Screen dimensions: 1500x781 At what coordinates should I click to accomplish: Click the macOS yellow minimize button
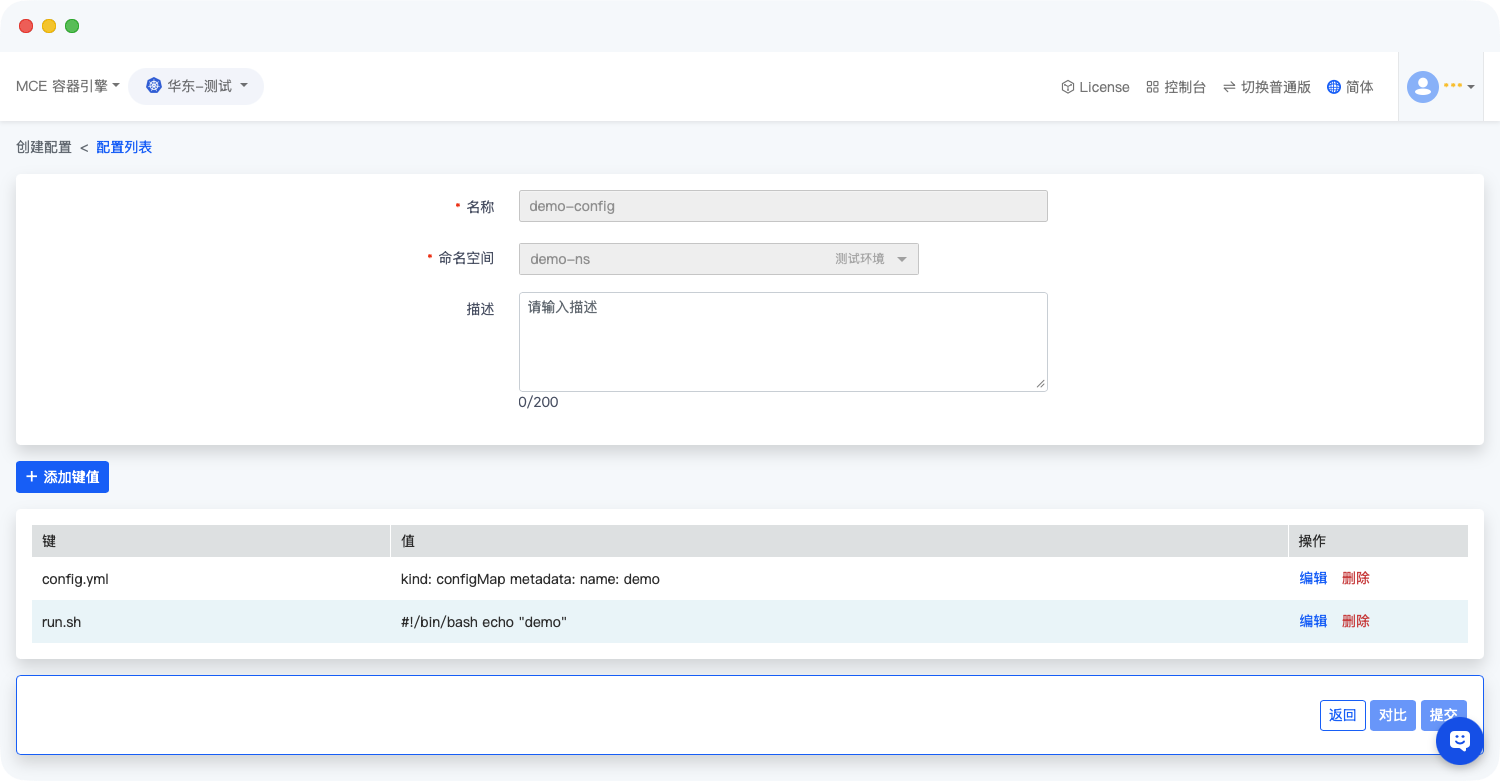coord(49,26)
